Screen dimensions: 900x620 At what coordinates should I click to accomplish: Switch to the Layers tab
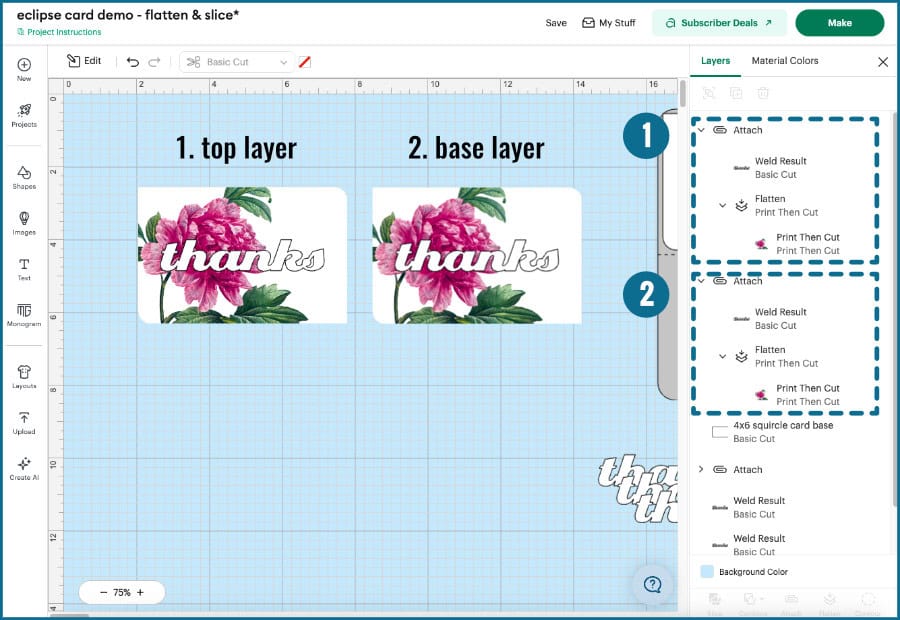715,61
